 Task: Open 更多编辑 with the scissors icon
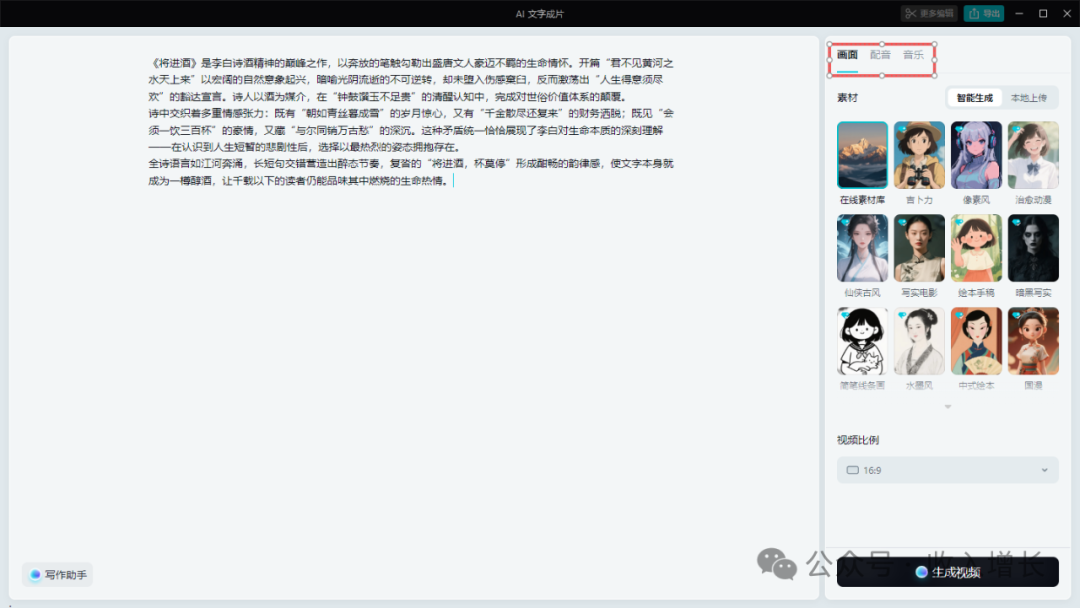tap(929, 13)
